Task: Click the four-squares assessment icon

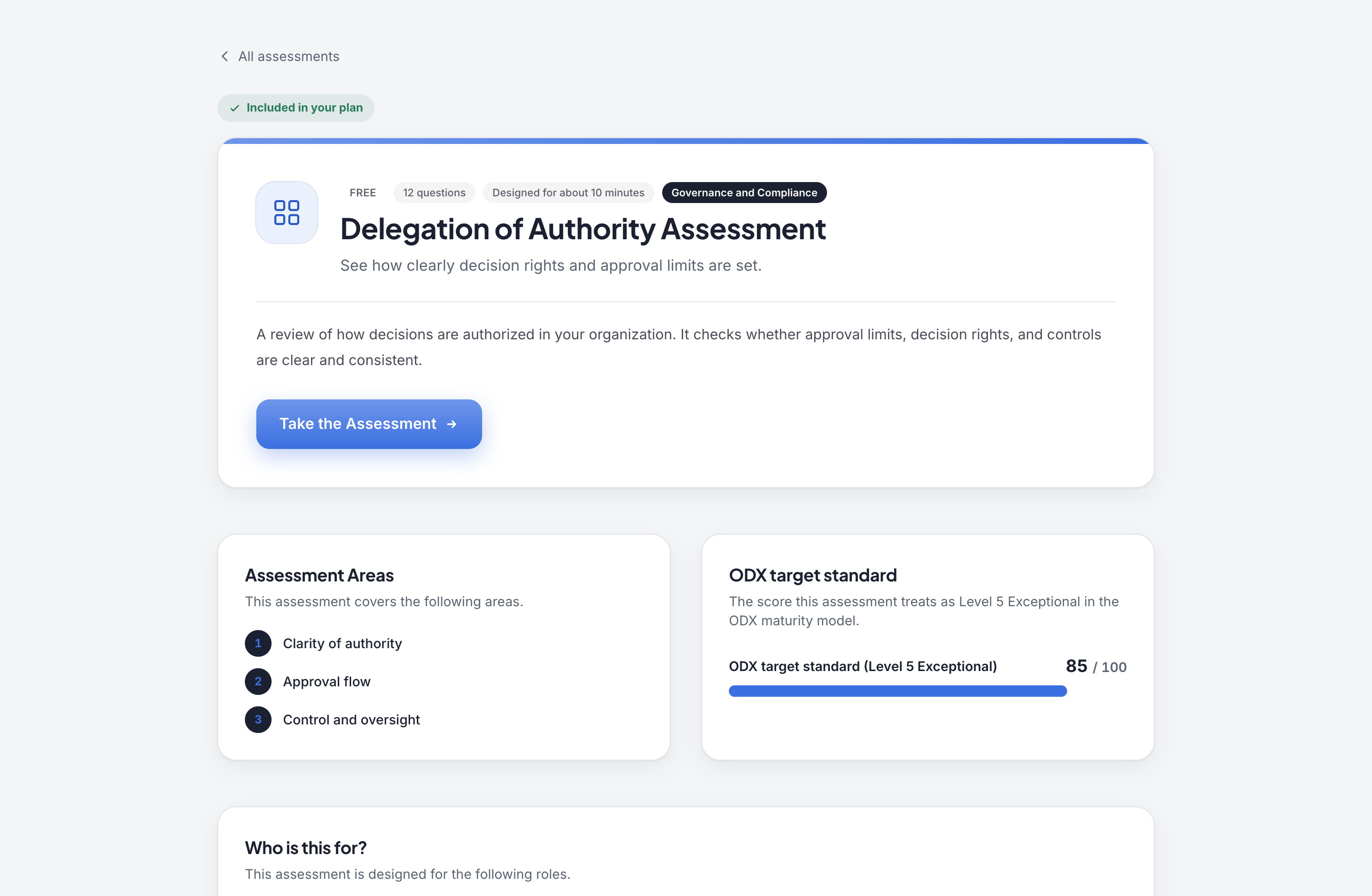Action: coord(286,212)
